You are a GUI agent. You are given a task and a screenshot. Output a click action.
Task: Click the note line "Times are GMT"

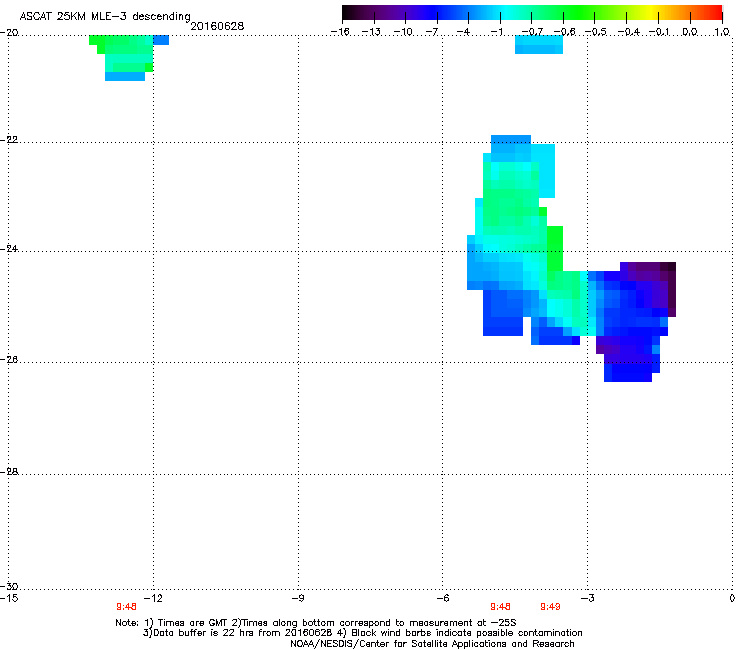point(316,623)
